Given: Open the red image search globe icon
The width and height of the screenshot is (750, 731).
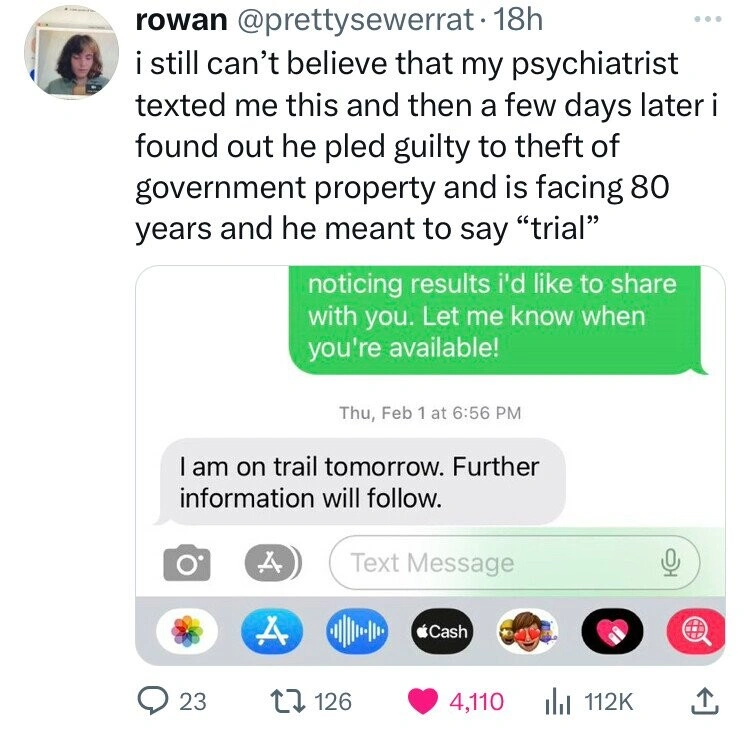Looking at the screenshot, I should pyautogui.click(x=694, y=631).
